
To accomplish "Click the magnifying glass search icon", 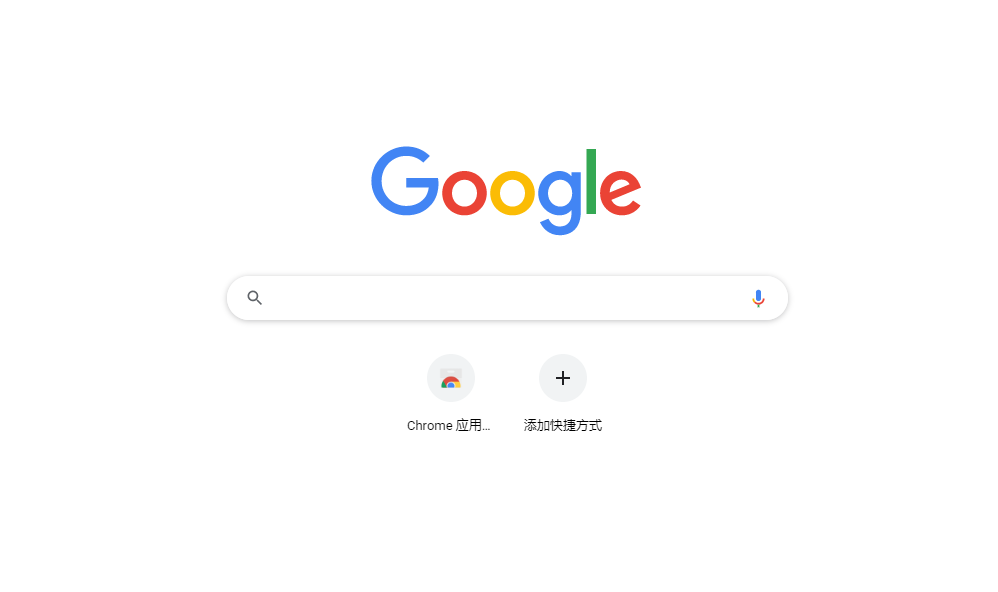I will pyautogui.click(x=255, y=298).
